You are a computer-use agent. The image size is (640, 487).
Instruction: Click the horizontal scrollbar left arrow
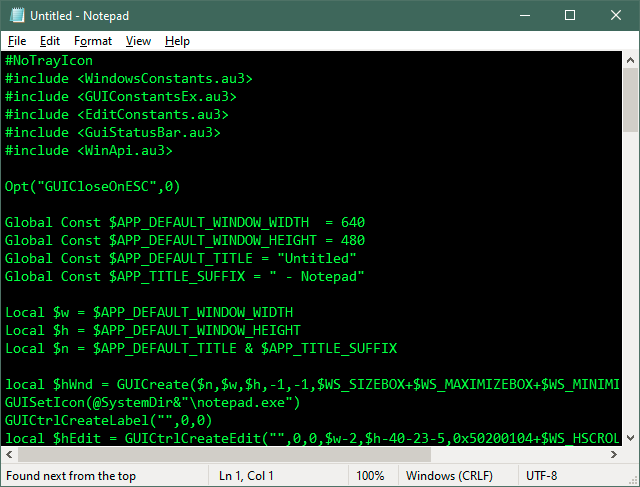9,454
